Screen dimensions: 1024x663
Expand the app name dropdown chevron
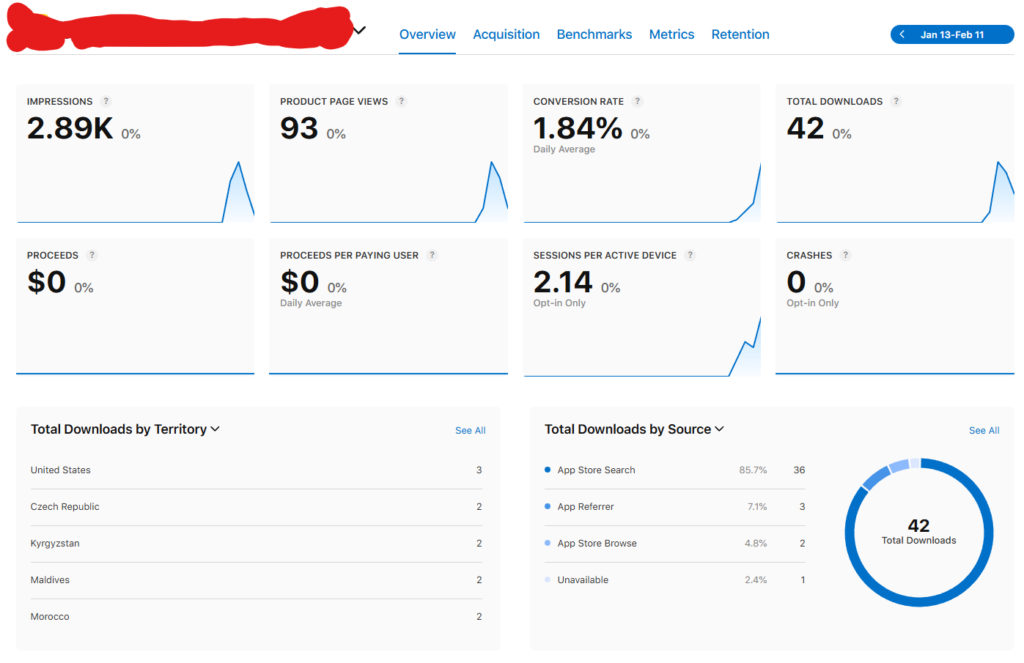[360, 30]
